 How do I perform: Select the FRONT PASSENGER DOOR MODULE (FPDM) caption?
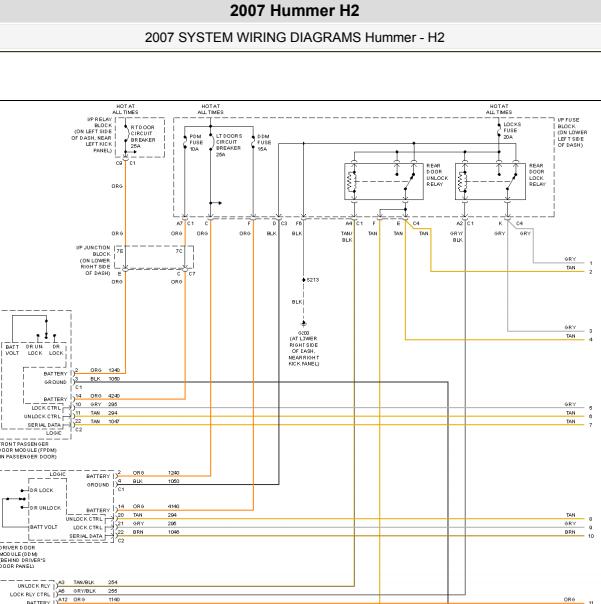point(28,450)
